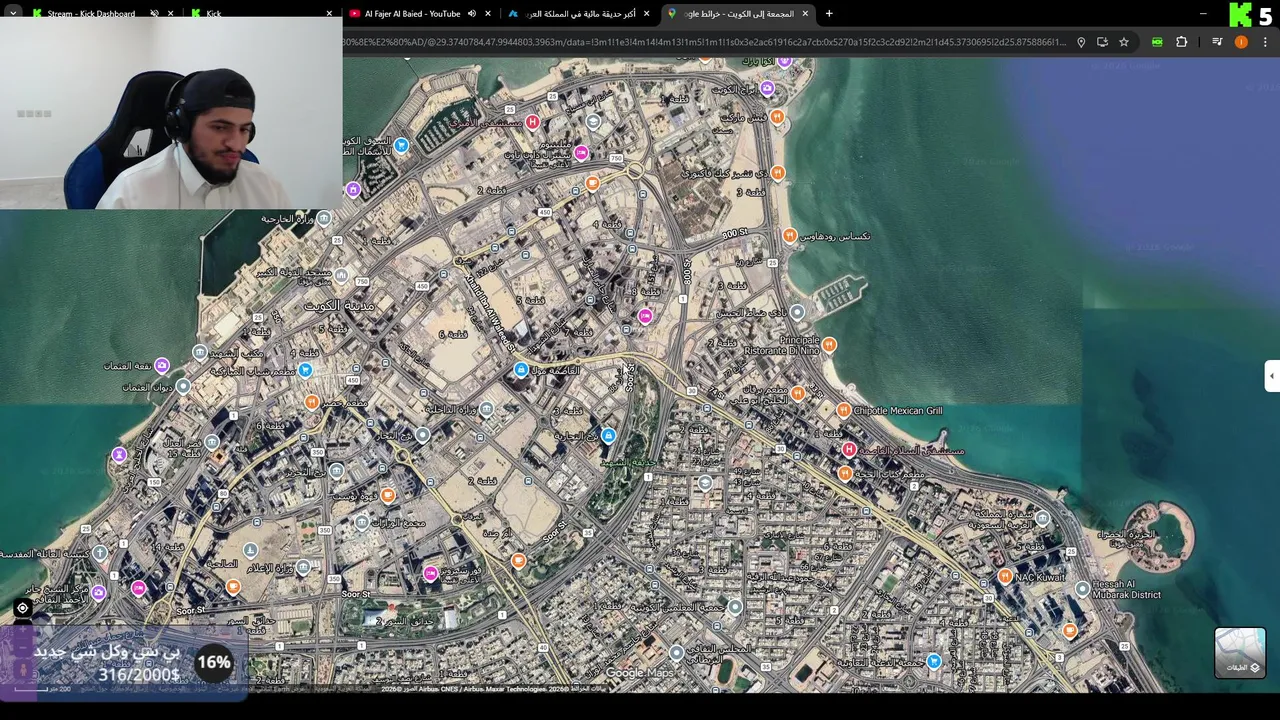Select the Saudi Embassy marker pin
Viewport: 1280px width, 720px height.
[x=1043, y=518]
